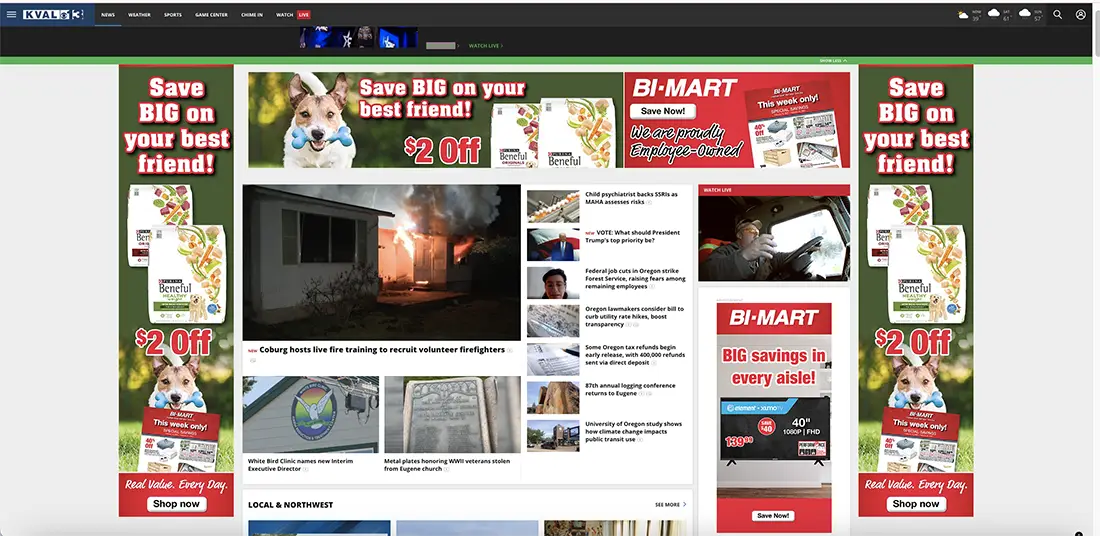Image resolution: width=1100 pixels, height=536 pixels.
Task: Open the hamburger navigation menu
Action: [11, 14]
